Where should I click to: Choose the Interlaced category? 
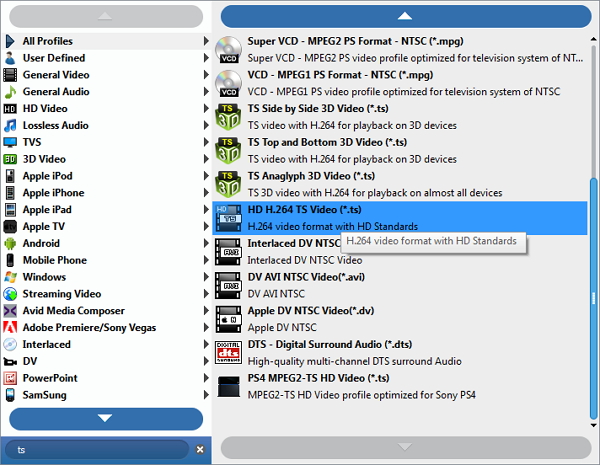[x=106, y=344]
